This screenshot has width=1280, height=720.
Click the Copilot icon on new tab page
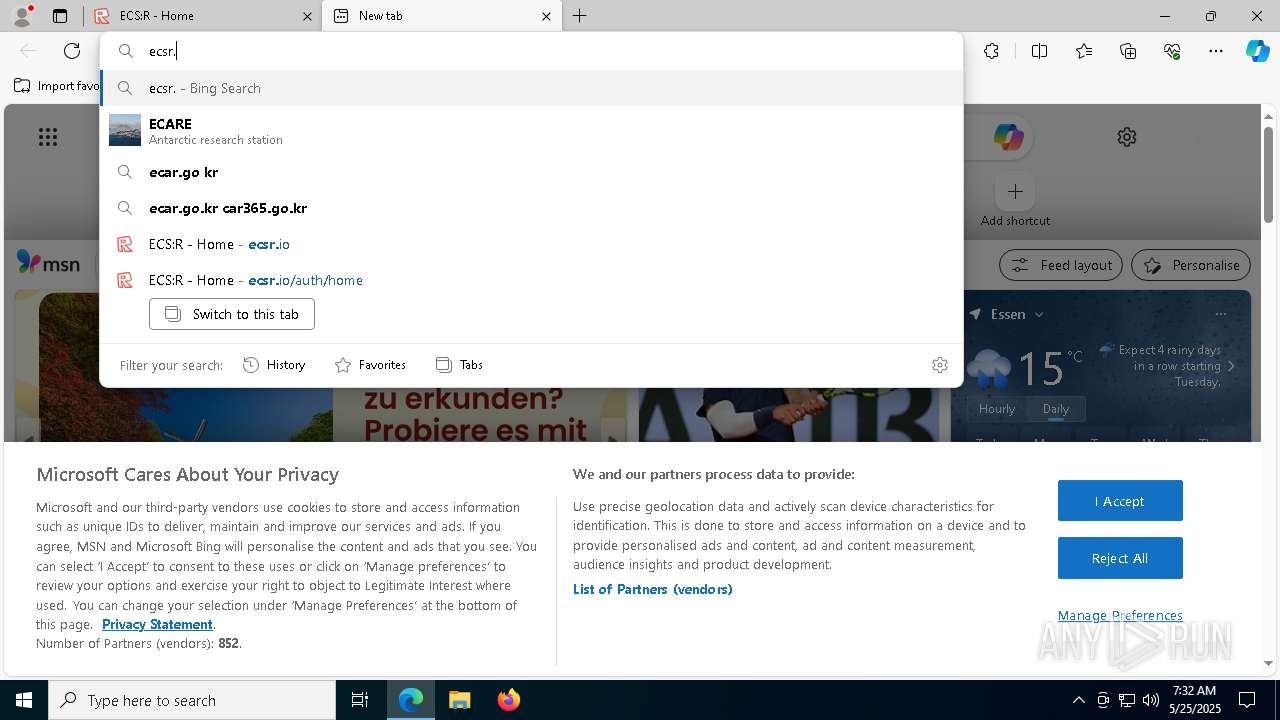click(x=1008, y=137)
